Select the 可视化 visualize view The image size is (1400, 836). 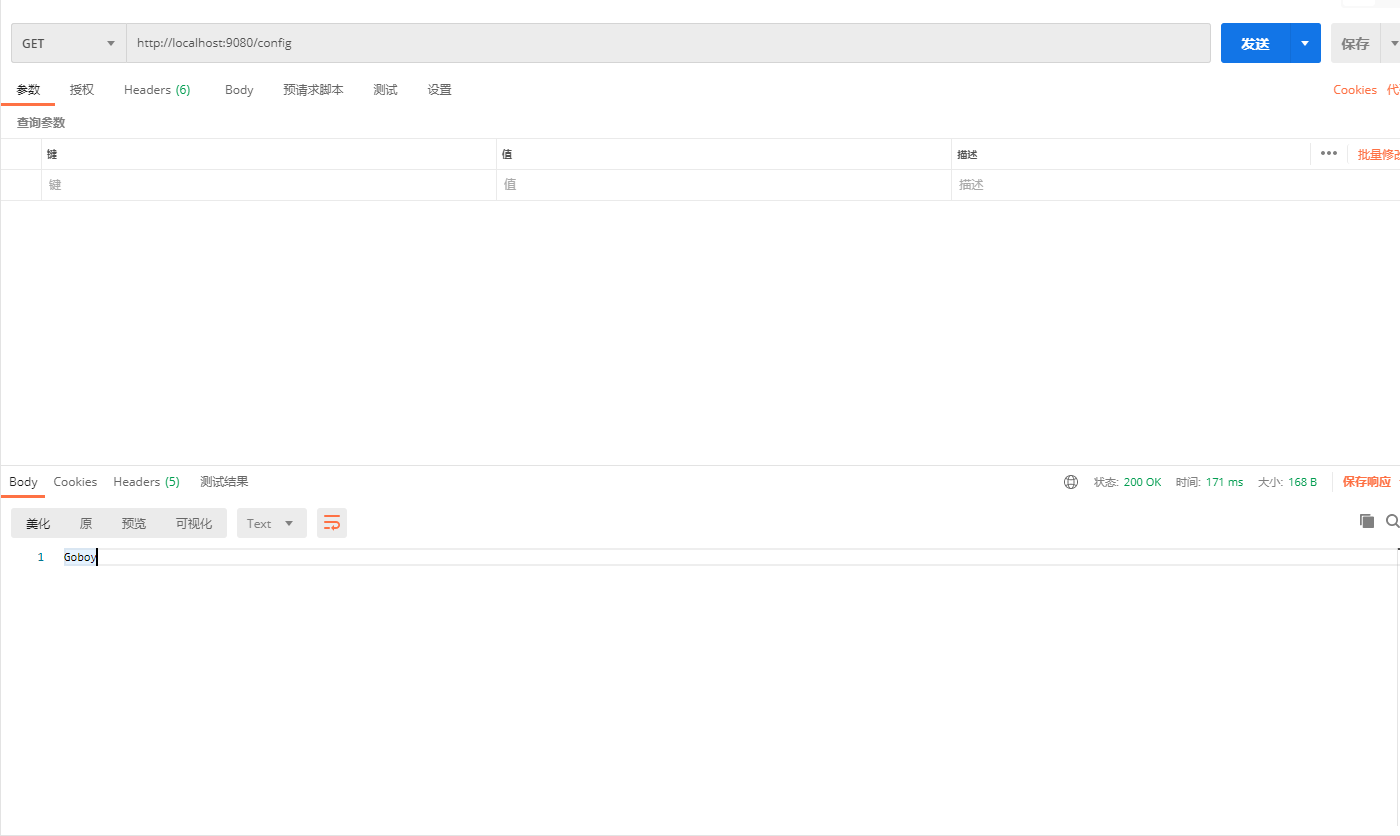click(194, 523)
